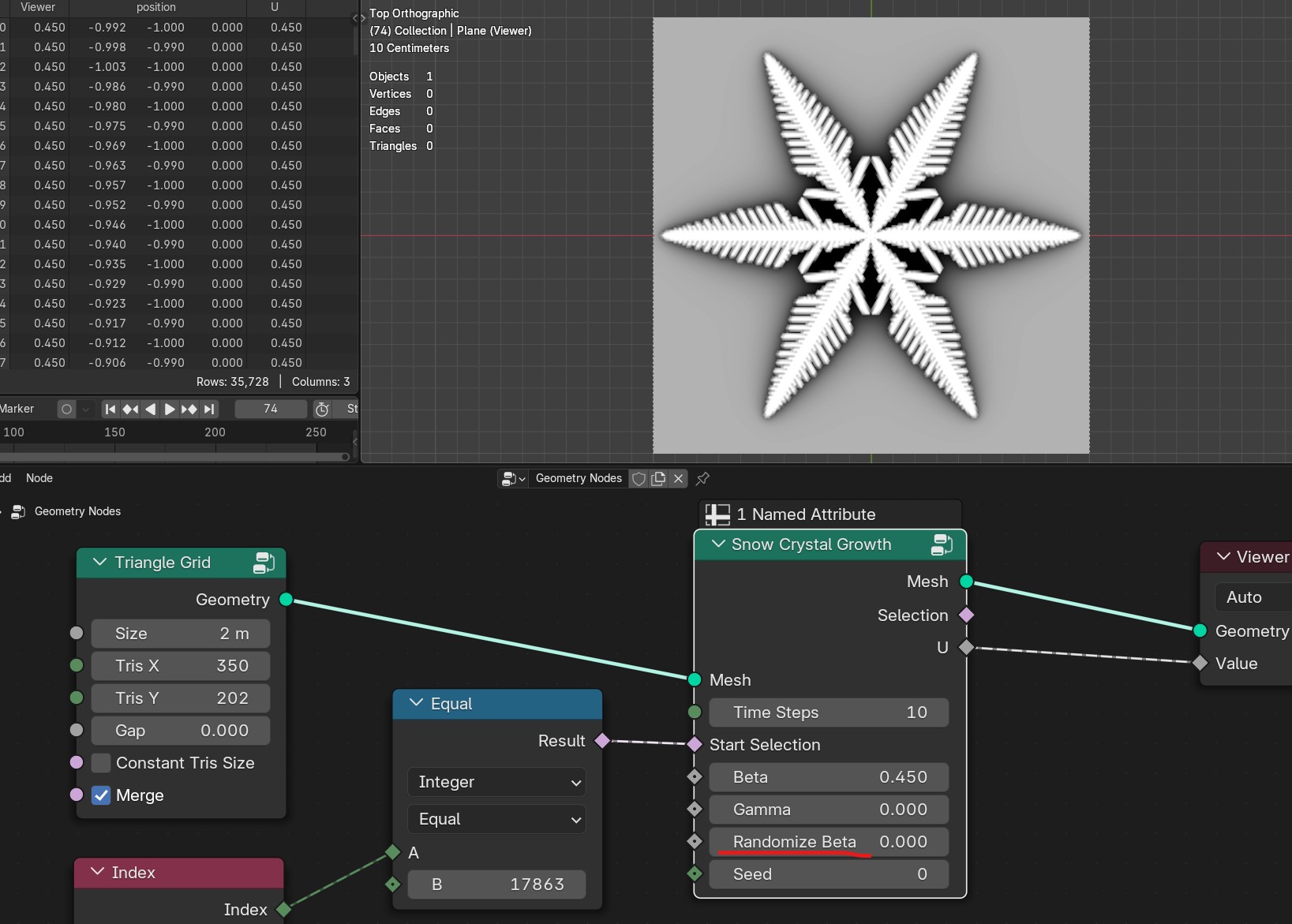Edit B value 17863 in Equal node

(x=497, y=885)
